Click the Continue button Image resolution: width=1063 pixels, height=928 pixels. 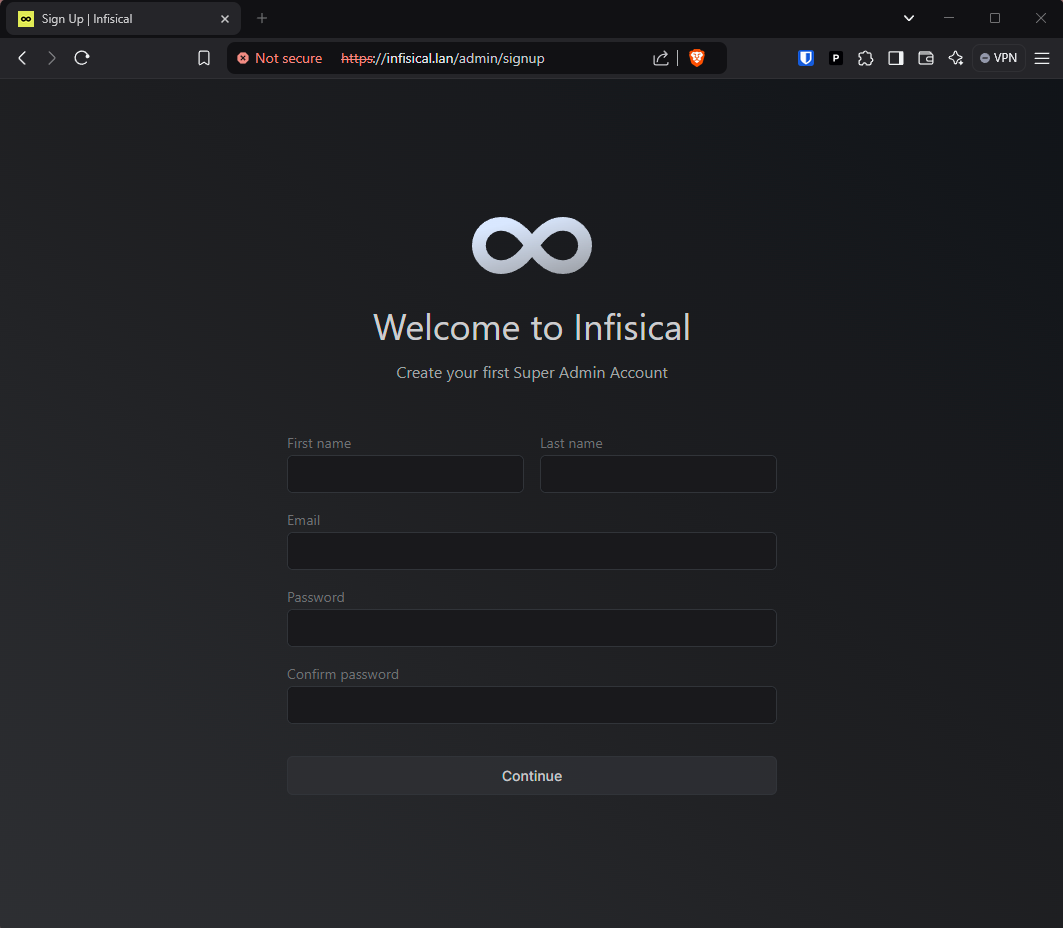(531, 775)
